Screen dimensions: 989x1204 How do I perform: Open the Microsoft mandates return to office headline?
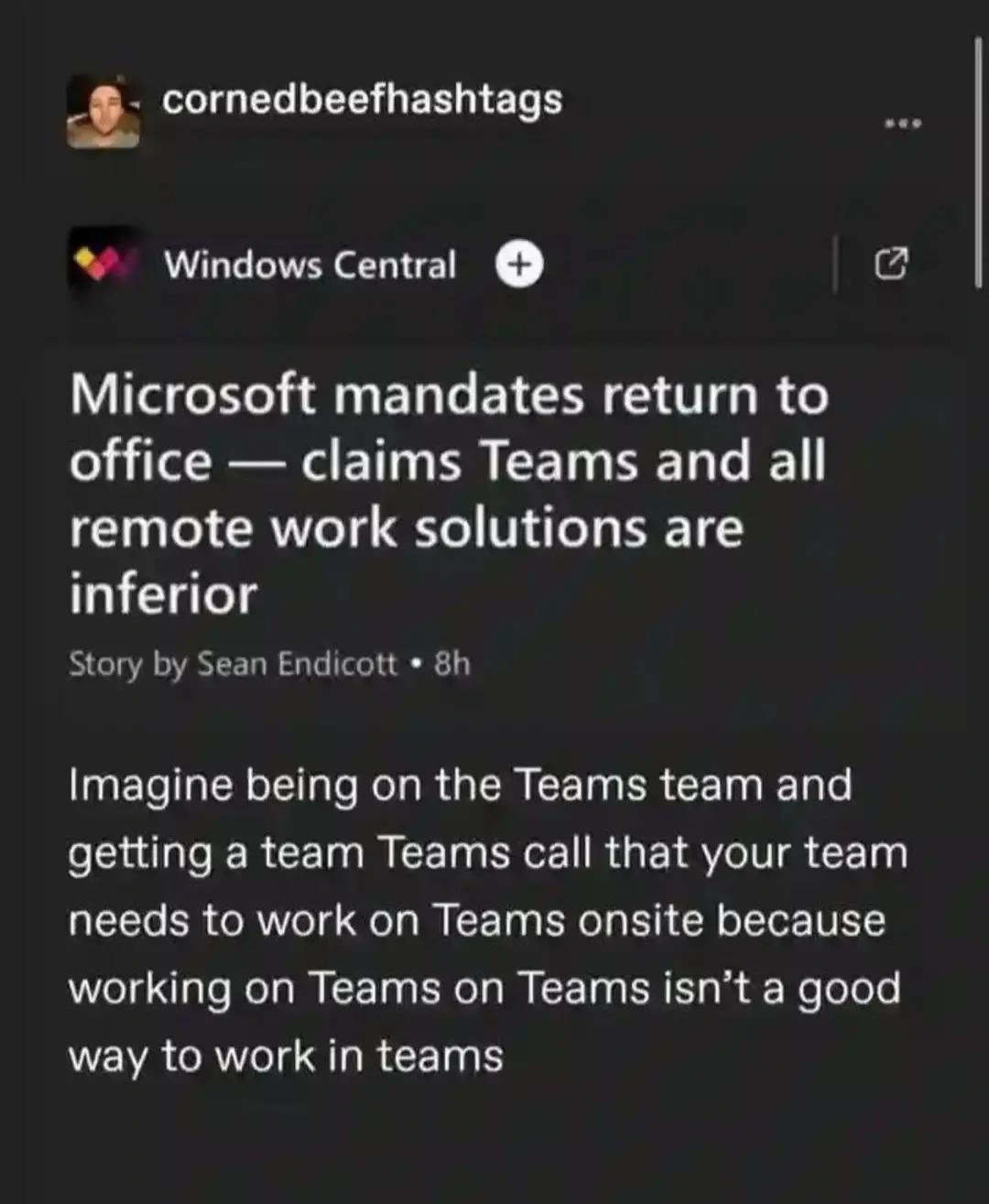[x=449, y=494]
